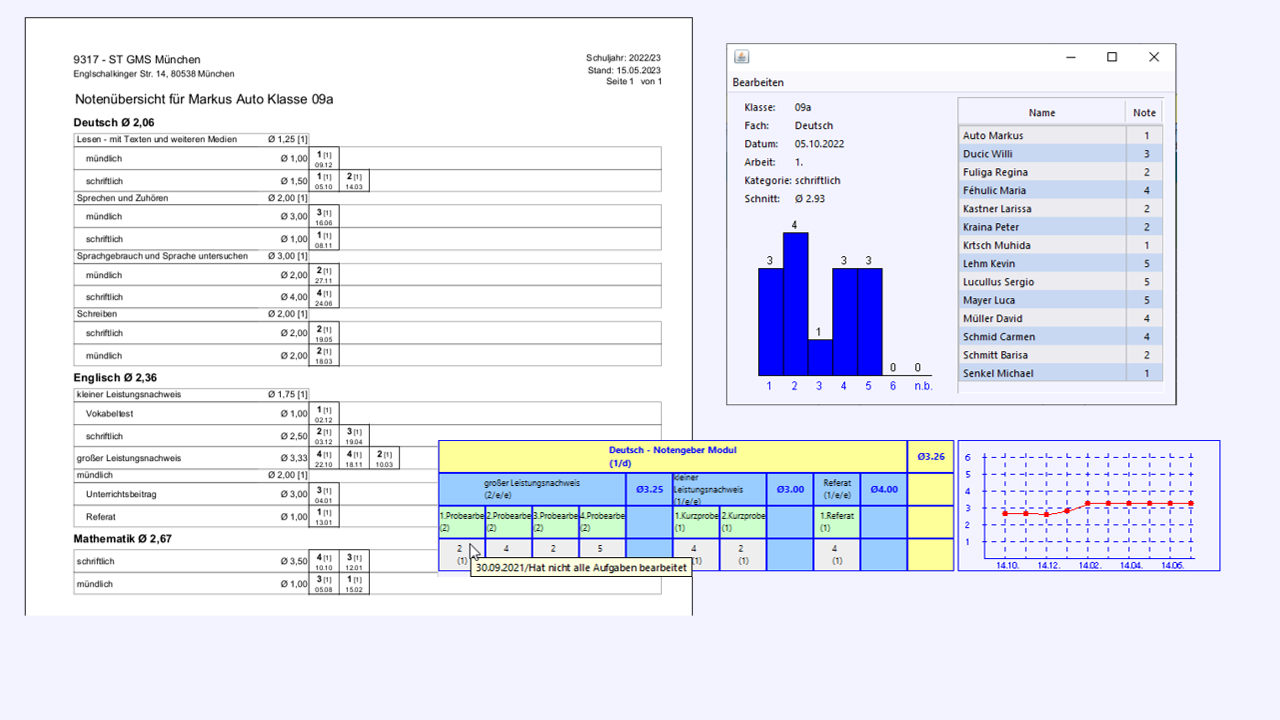
Task: Select the Krtsch Muhida row
Action: pyautogui.click(x=1061, y=245)
